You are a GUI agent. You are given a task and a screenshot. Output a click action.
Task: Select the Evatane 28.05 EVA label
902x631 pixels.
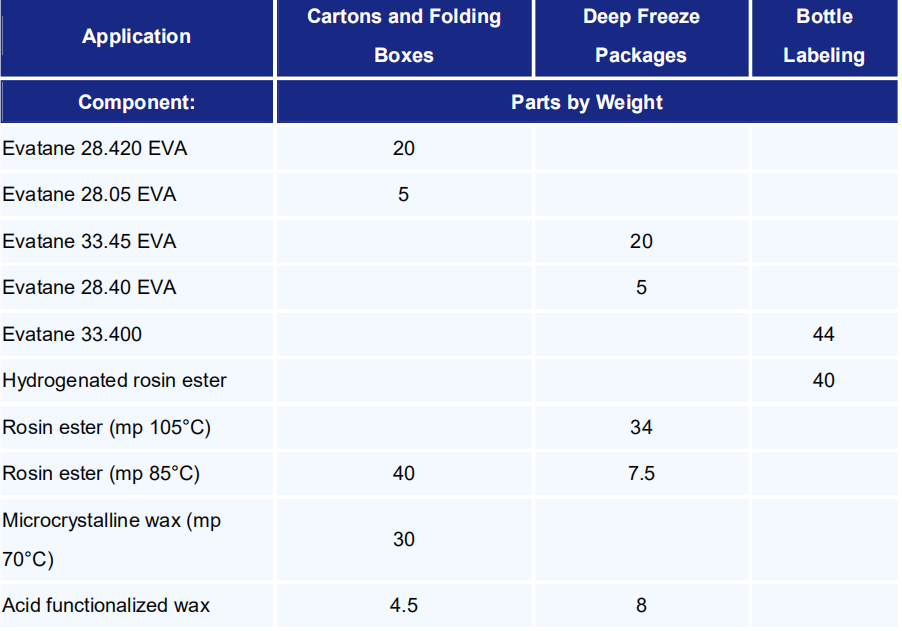click(89, 195)
